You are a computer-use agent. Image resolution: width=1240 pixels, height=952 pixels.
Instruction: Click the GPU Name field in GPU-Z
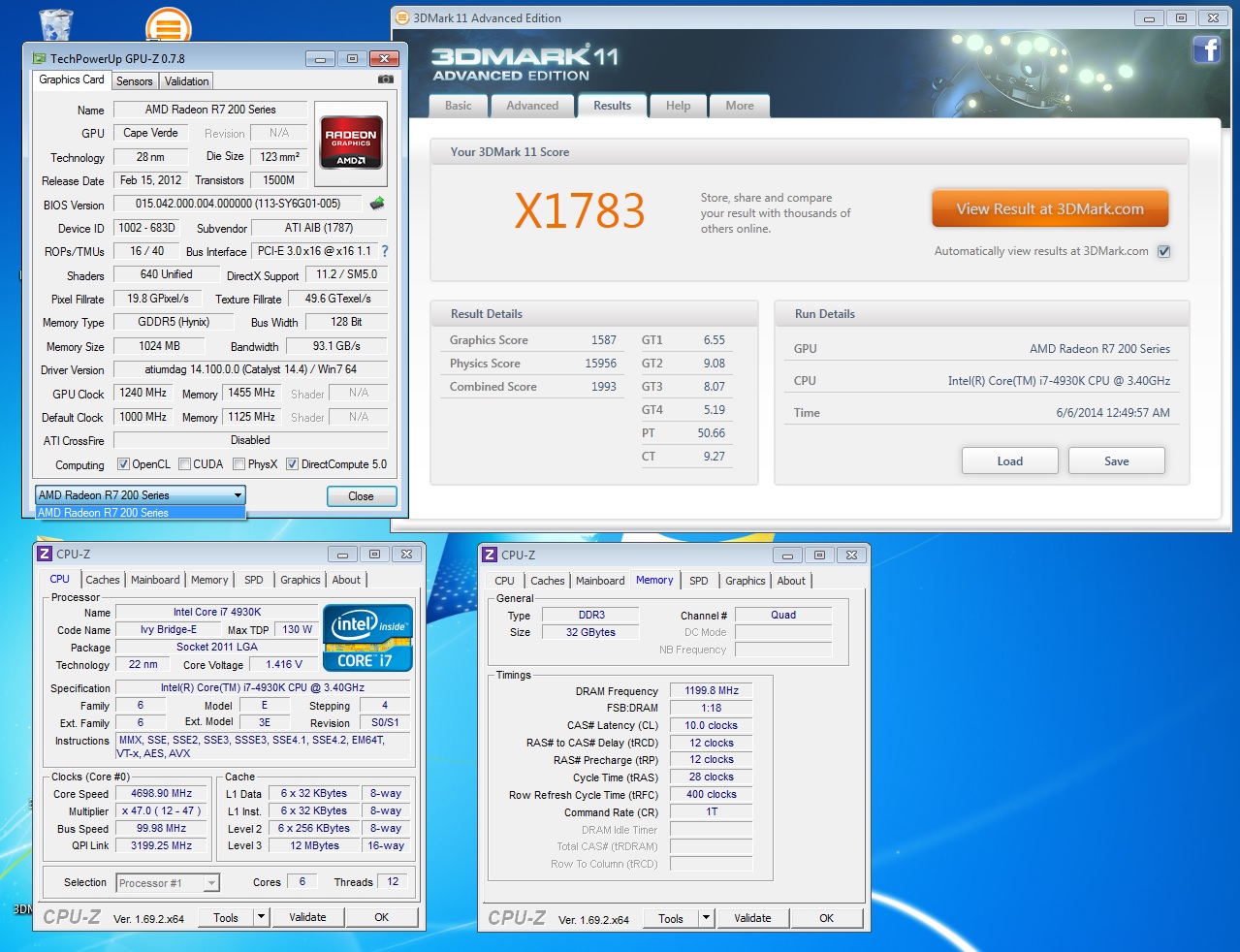point(210,110)
